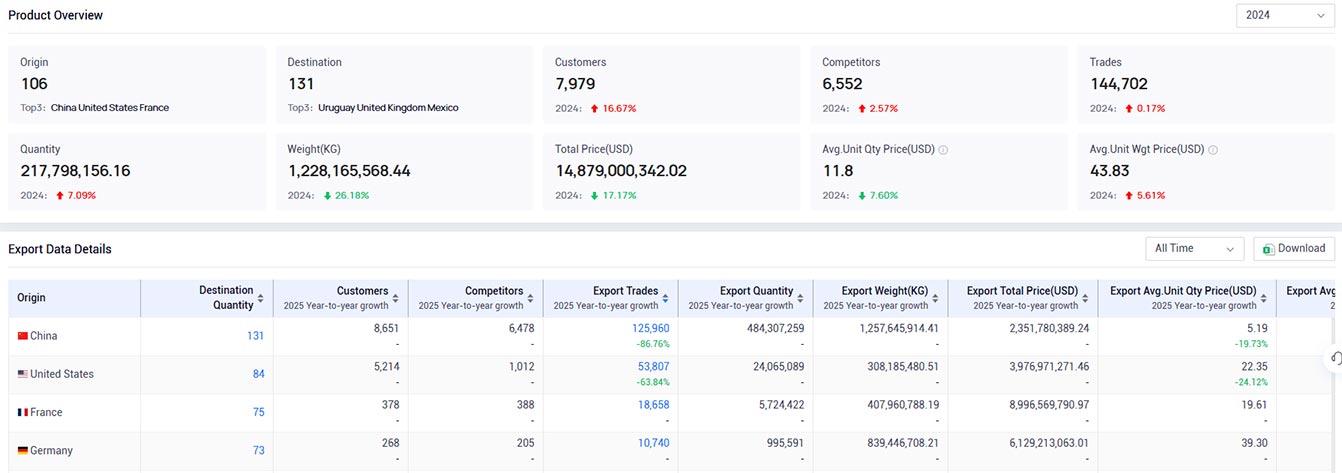Click China competitors value 6,478
This screenshot has height=473, width=1342.
pyautogui.click(x=521, y=328)
